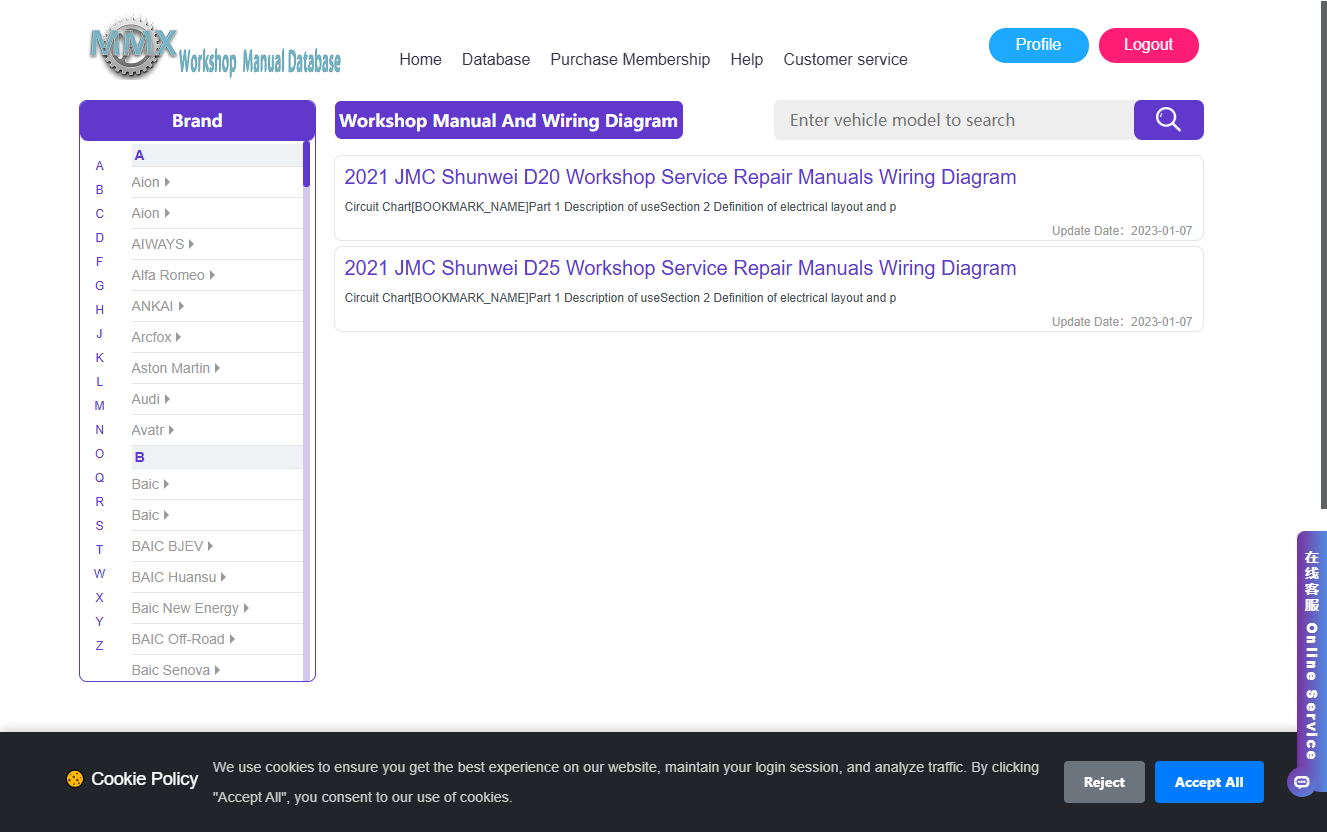Screen dimensions: 1327x832
Task: Expand the BAIC BJEV brand
Action: [x=173, y=546]
